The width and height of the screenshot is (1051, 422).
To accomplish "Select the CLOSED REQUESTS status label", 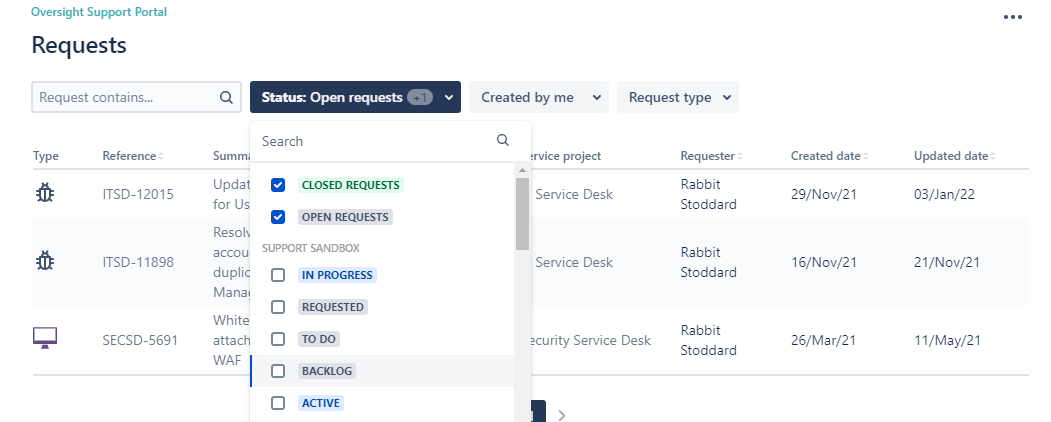I will [351, 185].
